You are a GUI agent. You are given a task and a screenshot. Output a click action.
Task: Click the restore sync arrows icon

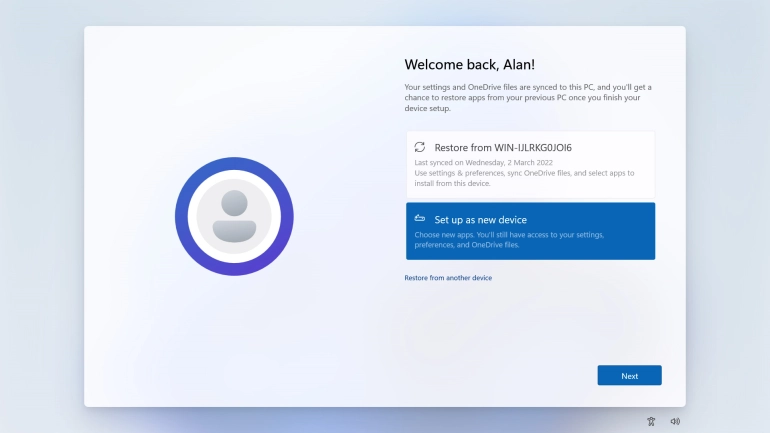[420, 147]
